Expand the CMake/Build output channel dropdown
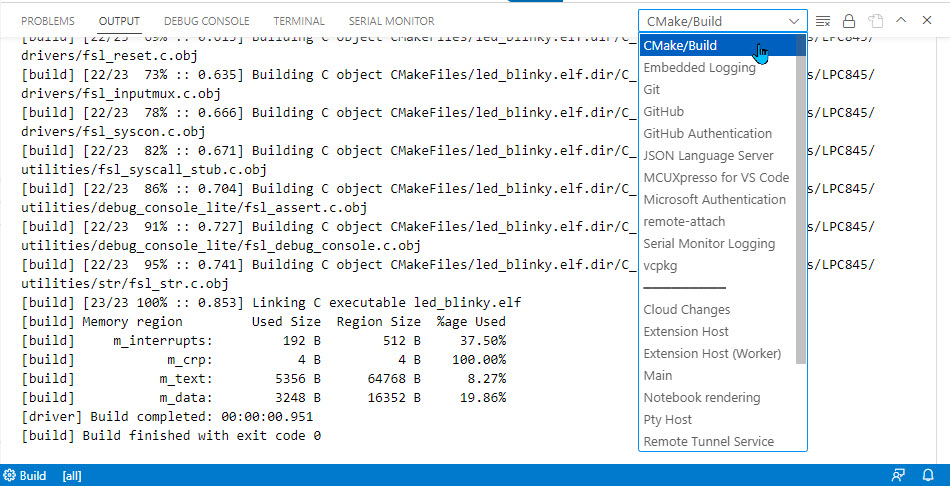The image size is (950, 486). coord(723,21)
